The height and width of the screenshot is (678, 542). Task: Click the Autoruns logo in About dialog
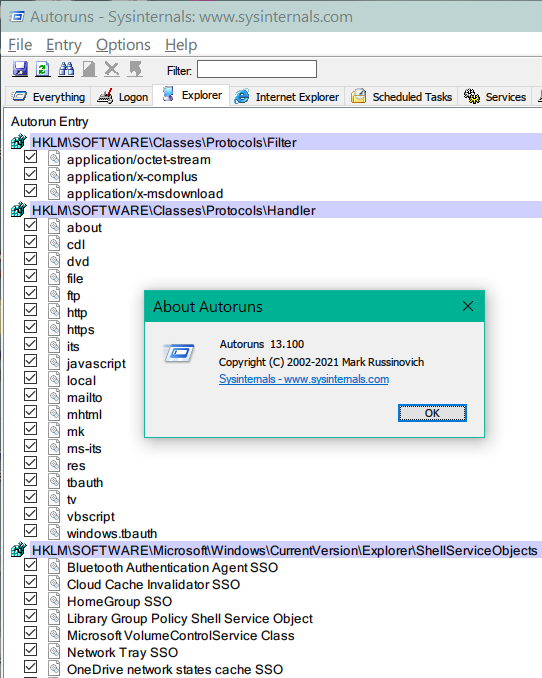pyautogui.click(x=179, y=353)
